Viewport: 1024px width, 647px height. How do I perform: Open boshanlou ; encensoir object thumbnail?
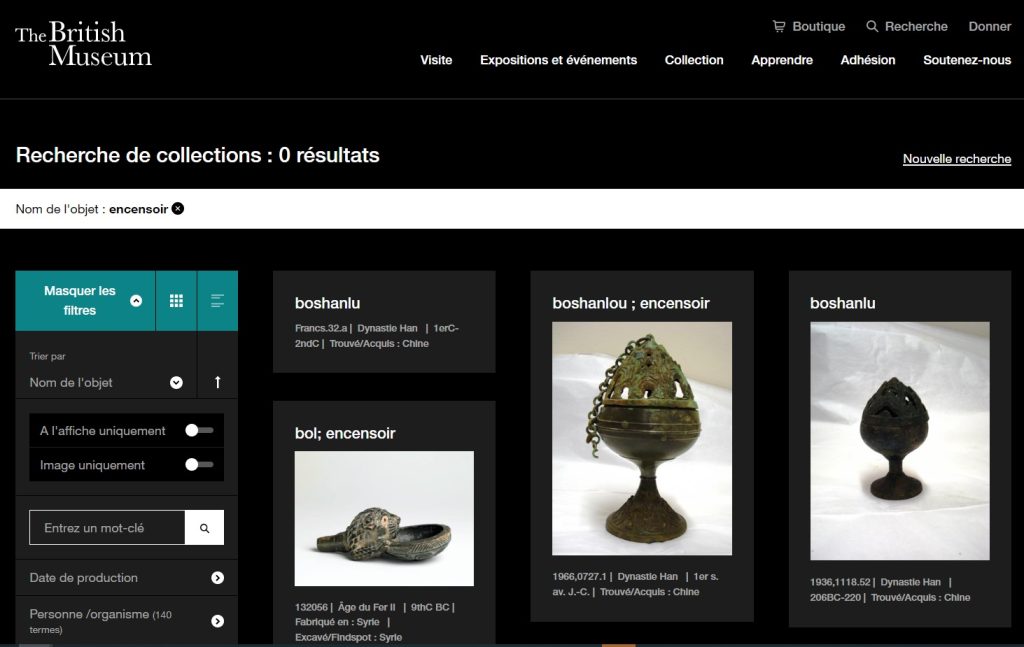pyautogui.click(x=641, y=438)
